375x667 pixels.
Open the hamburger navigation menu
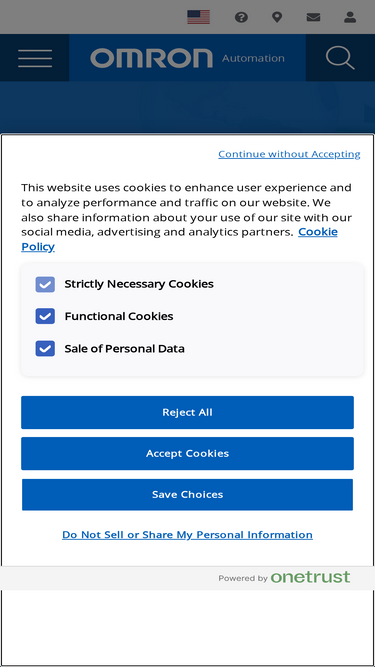[x=35, y=58]
